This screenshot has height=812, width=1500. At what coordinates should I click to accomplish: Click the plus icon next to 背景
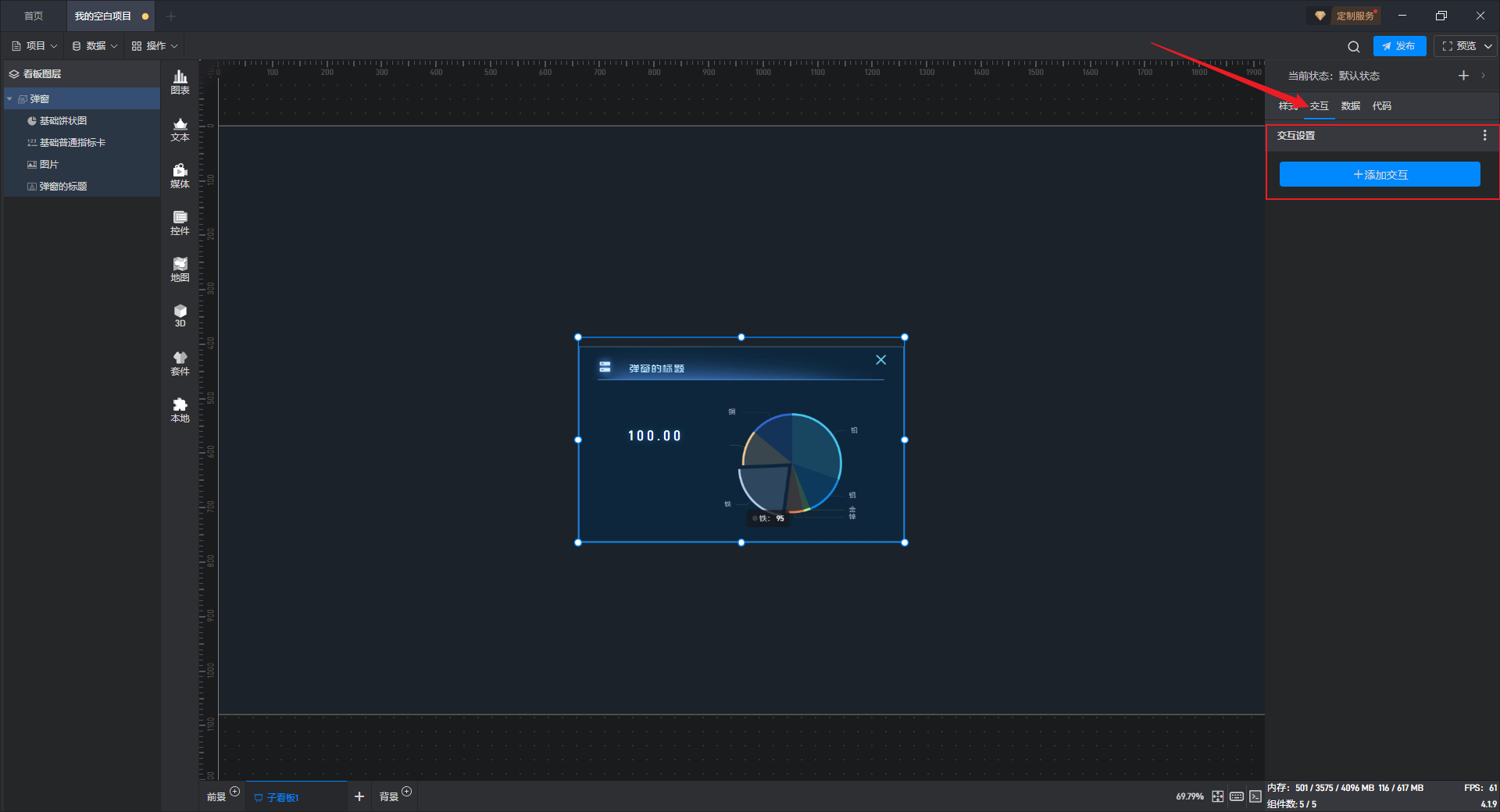pyautogui.click(x=406, y=792)
